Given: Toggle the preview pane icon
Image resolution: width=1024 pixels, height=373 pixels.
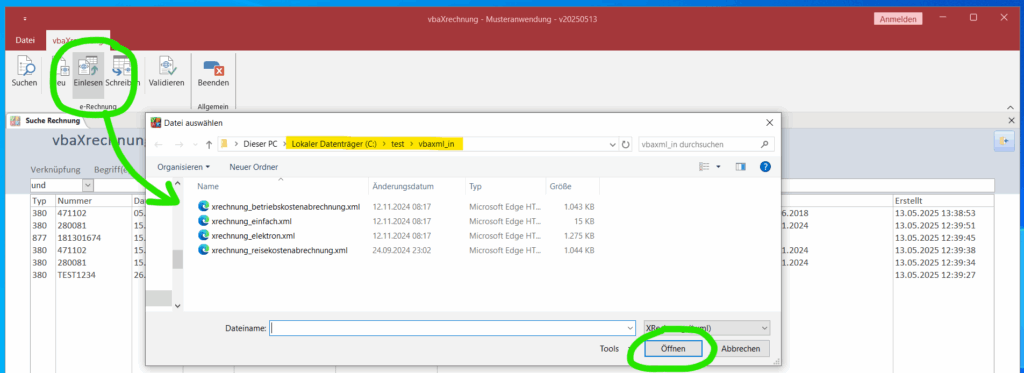Looking at the screenshot, I should click(741, 167).
